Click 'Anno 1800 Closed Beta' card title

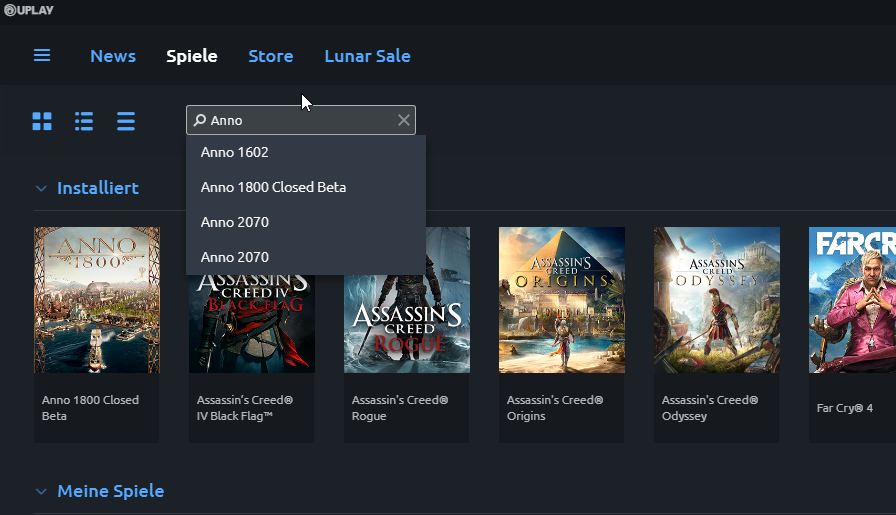click(90, 408)
